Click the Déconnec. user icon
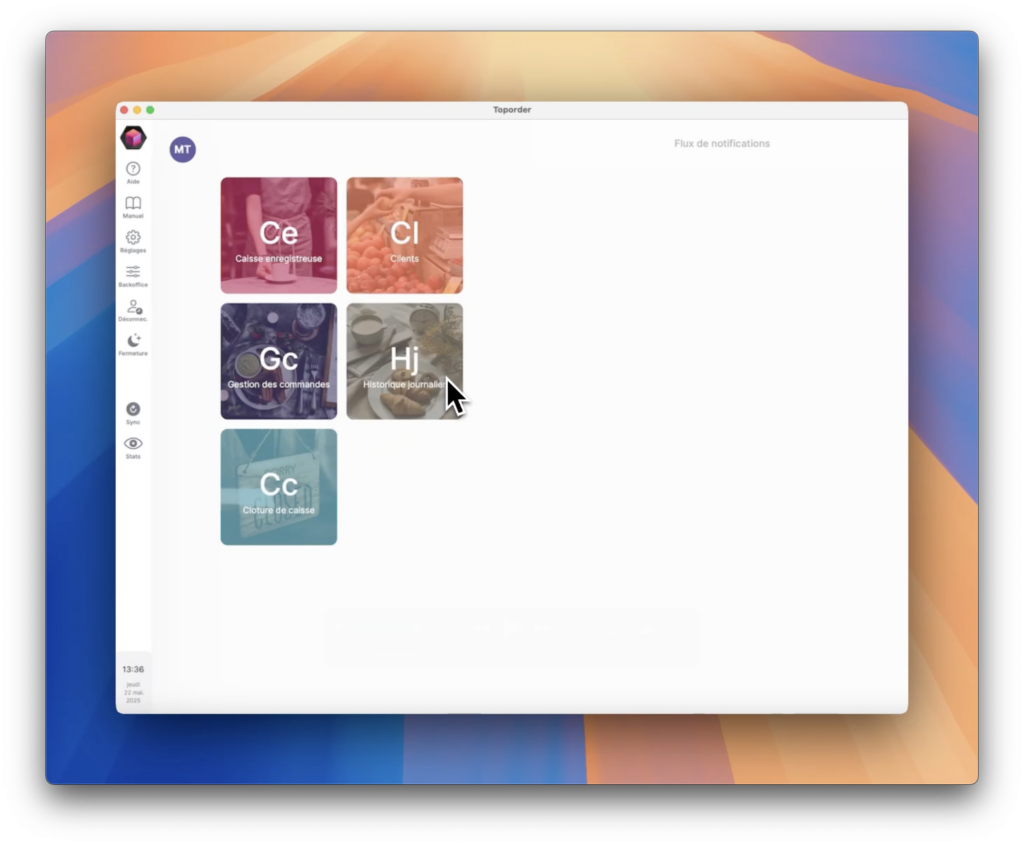 [133, 307]
